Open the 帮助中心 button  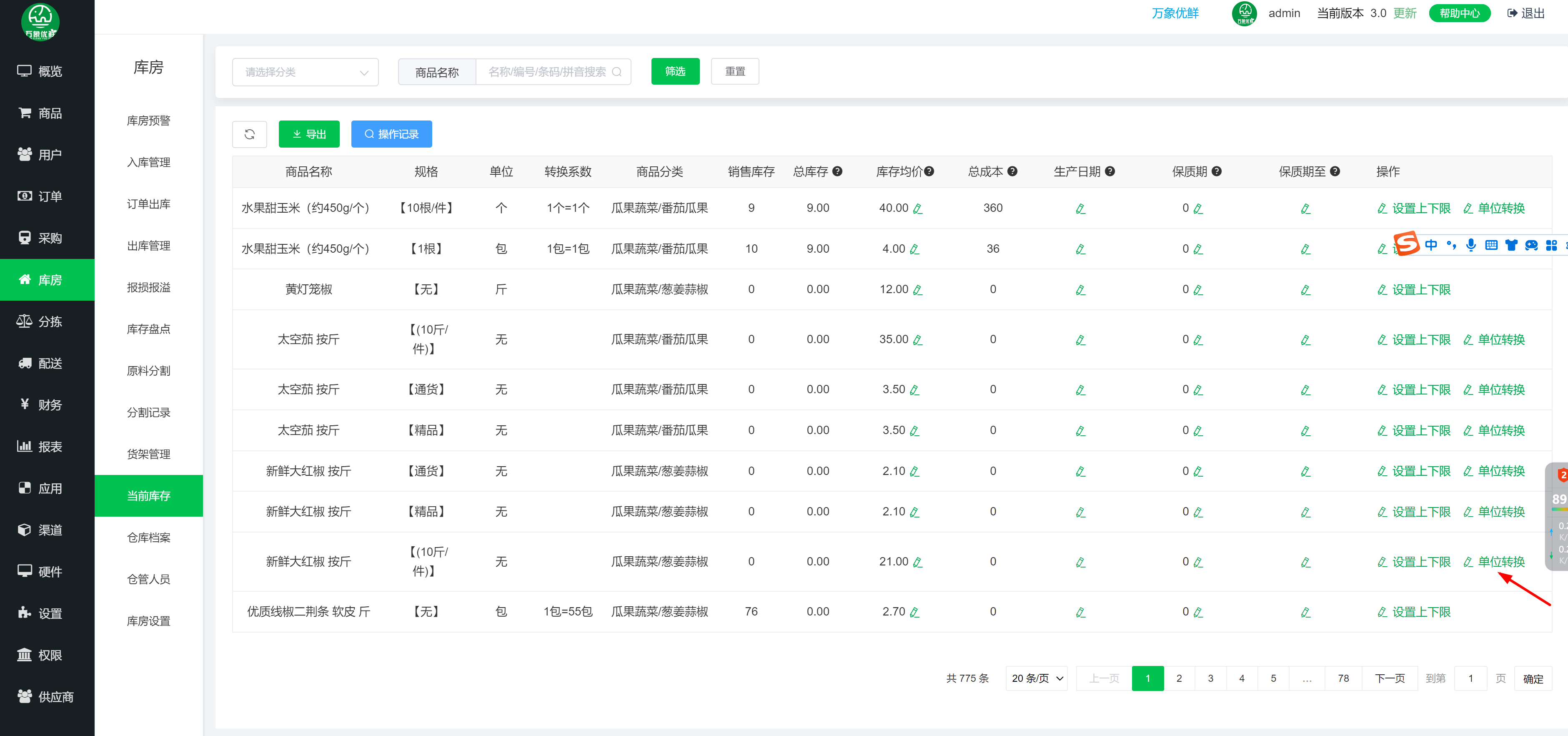(x=1460, y=13)
